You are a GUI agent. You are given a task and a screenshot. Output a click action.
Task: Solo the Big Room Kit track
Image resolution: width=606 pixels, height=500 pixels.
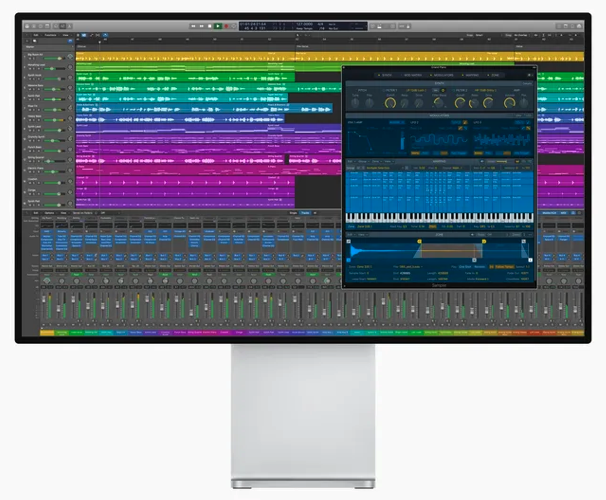[x=34, y=58]
